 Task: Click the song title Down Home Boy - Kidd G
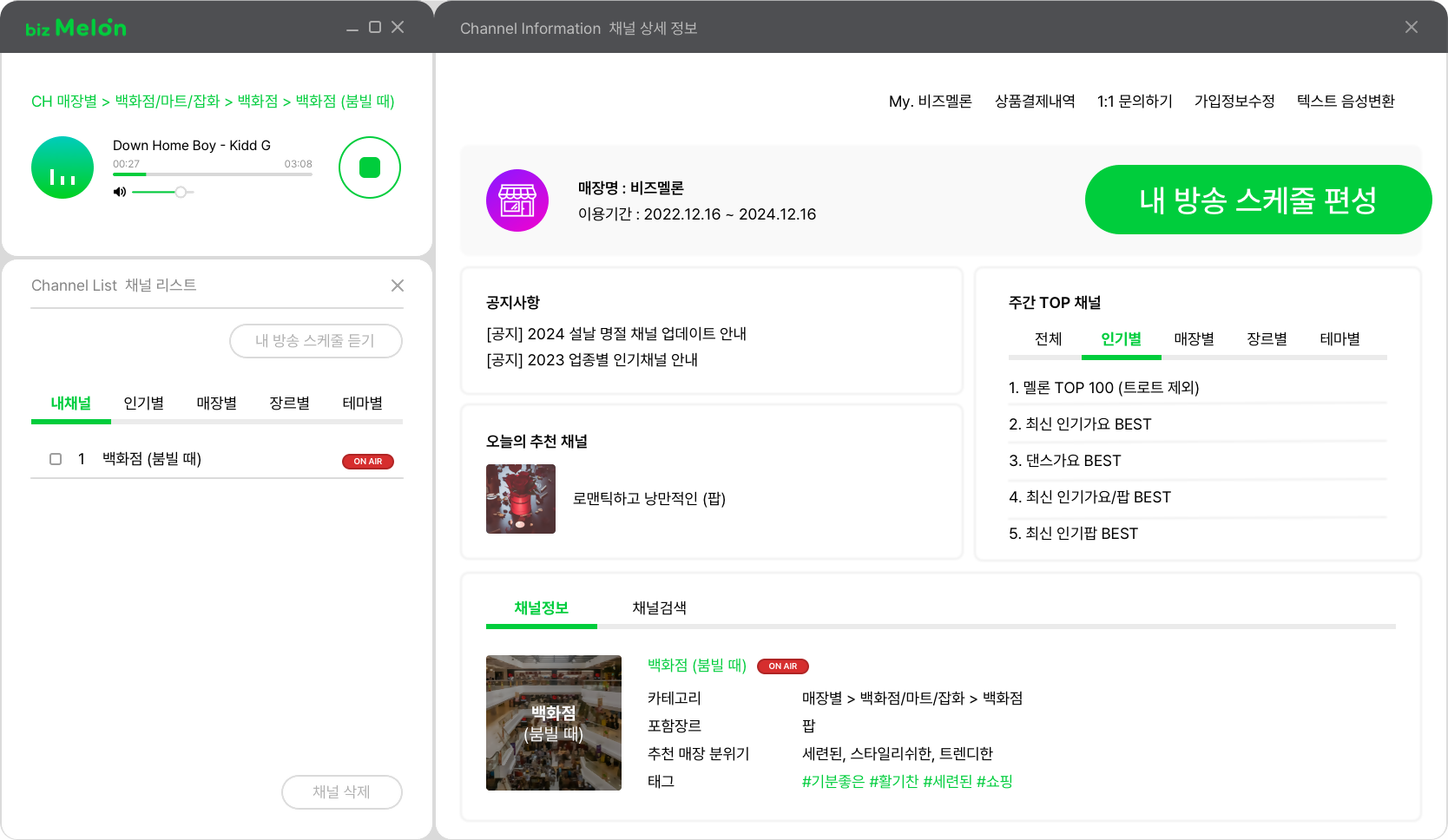192,146
